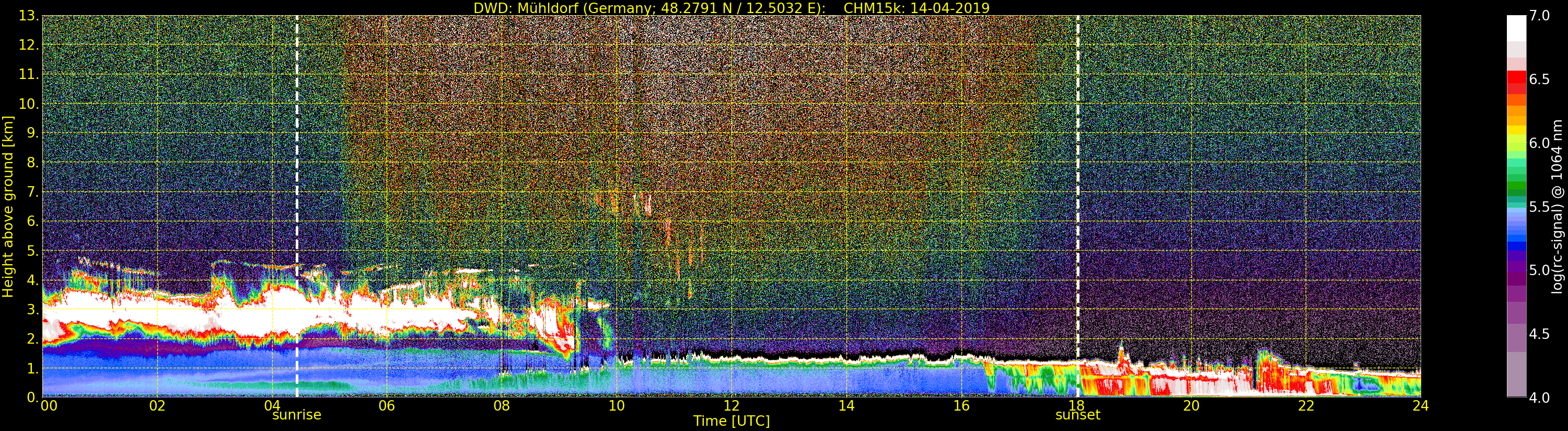Click the height tick label '1.'
Screen dimensions: 1568x431
point(33,368)
